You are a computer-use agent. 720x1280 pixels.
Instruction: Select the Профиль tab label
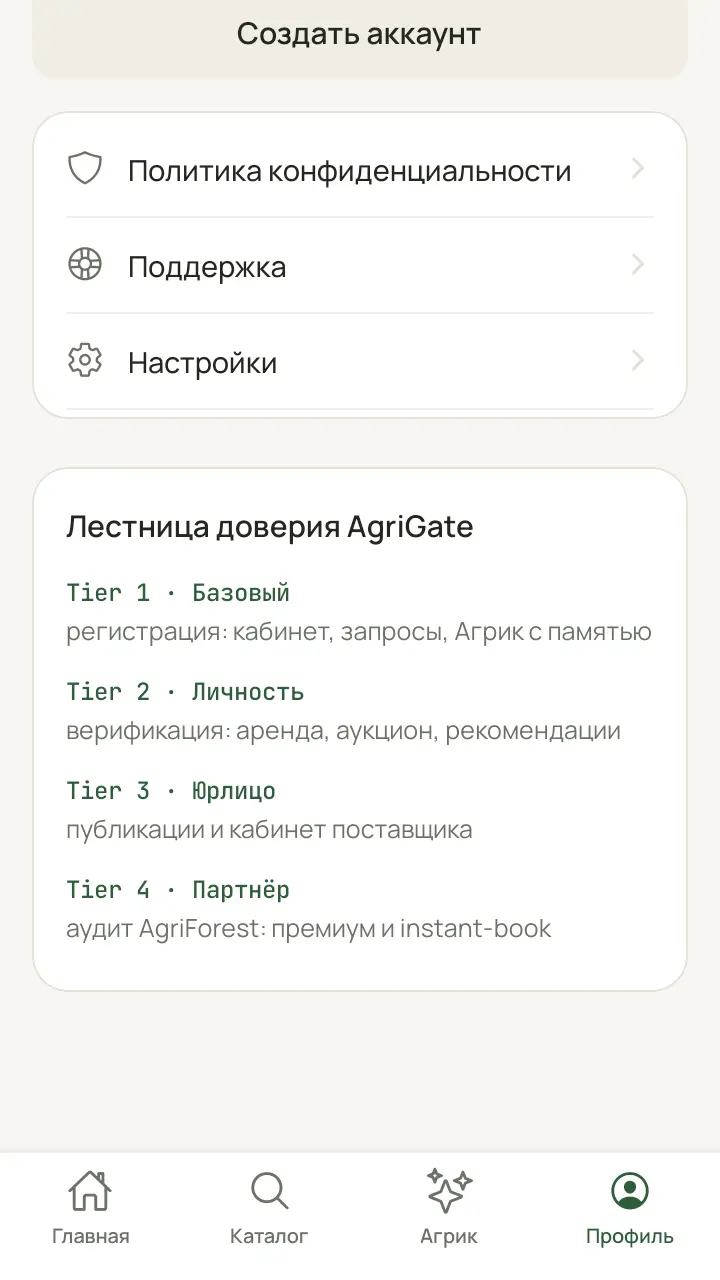point(630,1237)
